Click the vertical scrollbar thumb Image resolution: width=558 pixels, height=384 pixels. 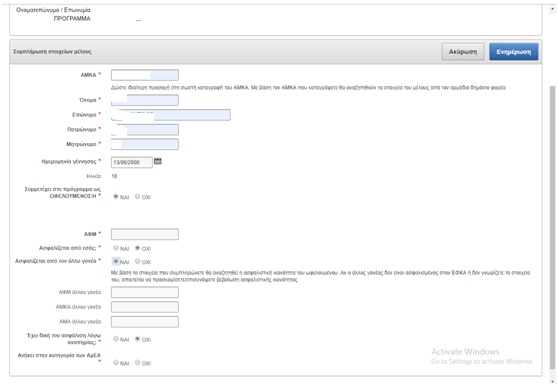click(x=552, y=228)
